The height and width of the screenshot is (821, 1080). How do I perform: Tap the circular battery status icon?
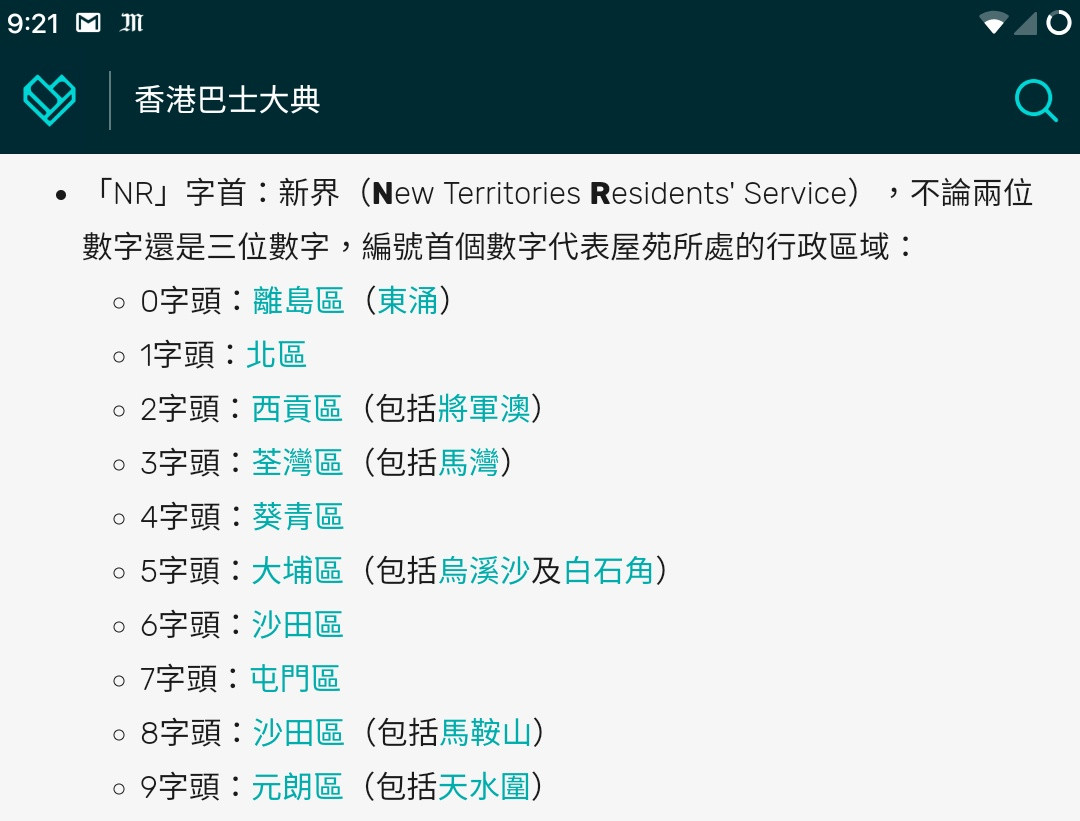[x=1058, y=23]
